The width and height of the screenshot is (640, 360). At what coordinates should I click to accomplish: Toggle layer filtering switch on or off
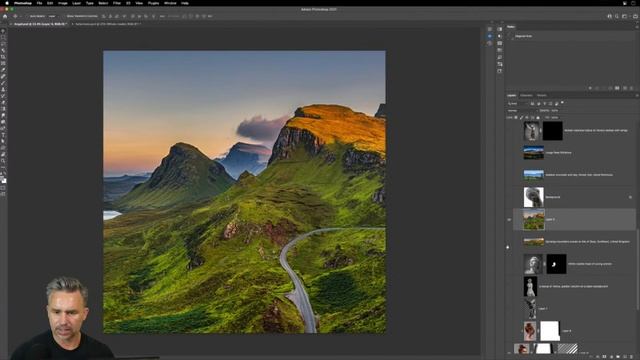(x=562, y=103)
